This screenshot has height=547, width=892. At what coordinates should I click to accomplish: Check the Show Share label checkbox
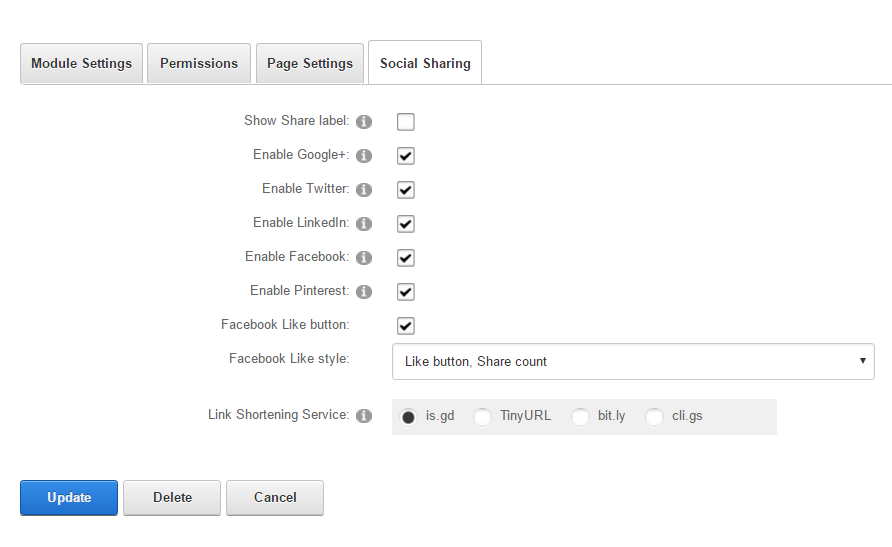(405, 122)
